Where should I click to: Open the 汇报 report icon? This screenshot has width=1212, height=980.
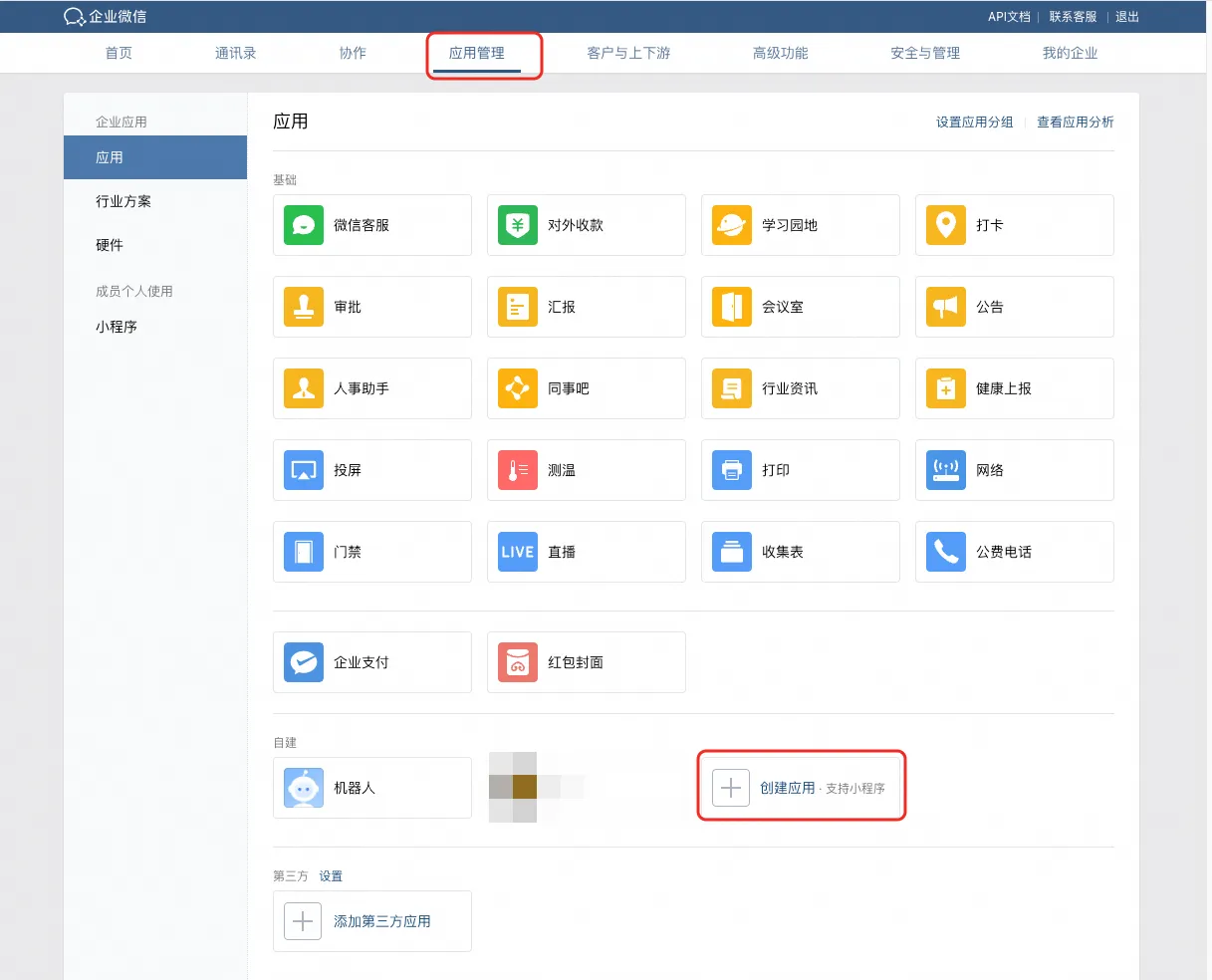(x=518, y=307)
